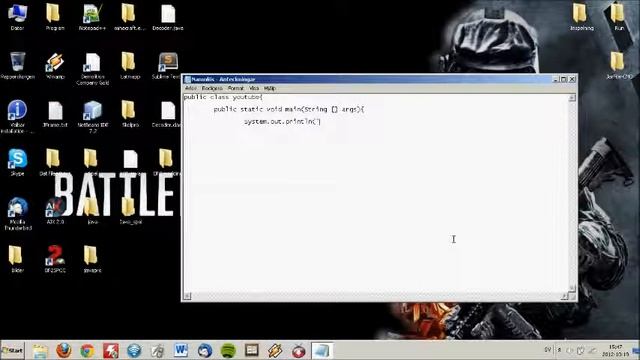Open Thunderbird from the taskbar
Screen dimensions: 640x360
204,351
